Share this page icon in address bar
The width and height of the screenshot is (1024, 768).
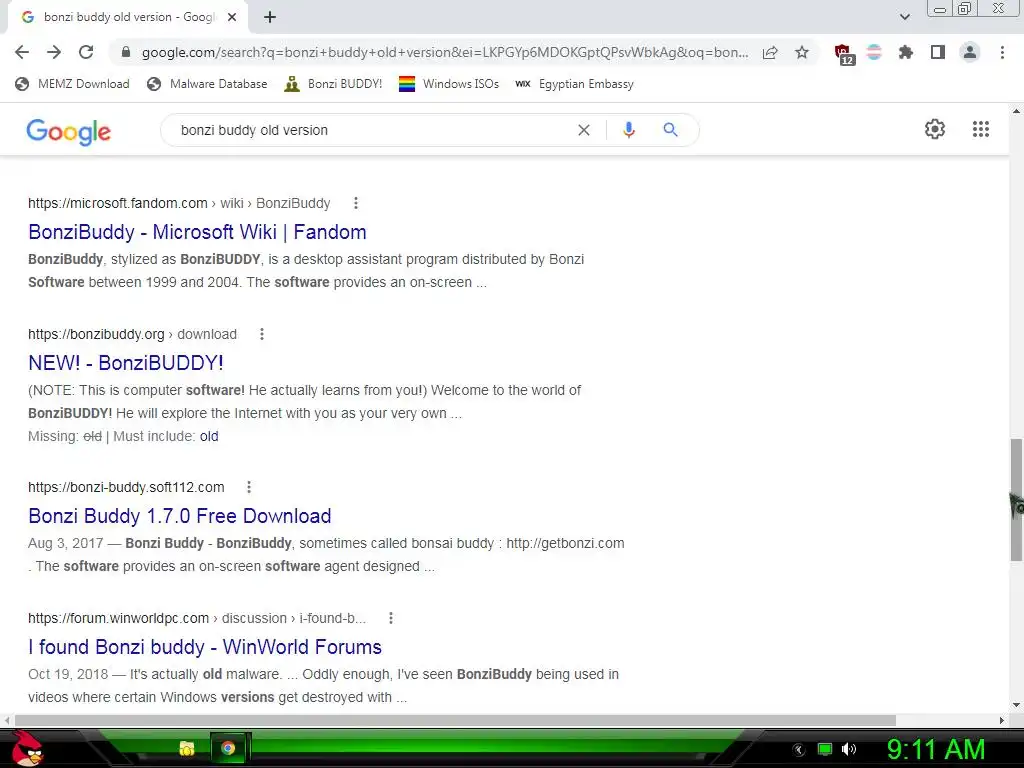tap(770, 52)
